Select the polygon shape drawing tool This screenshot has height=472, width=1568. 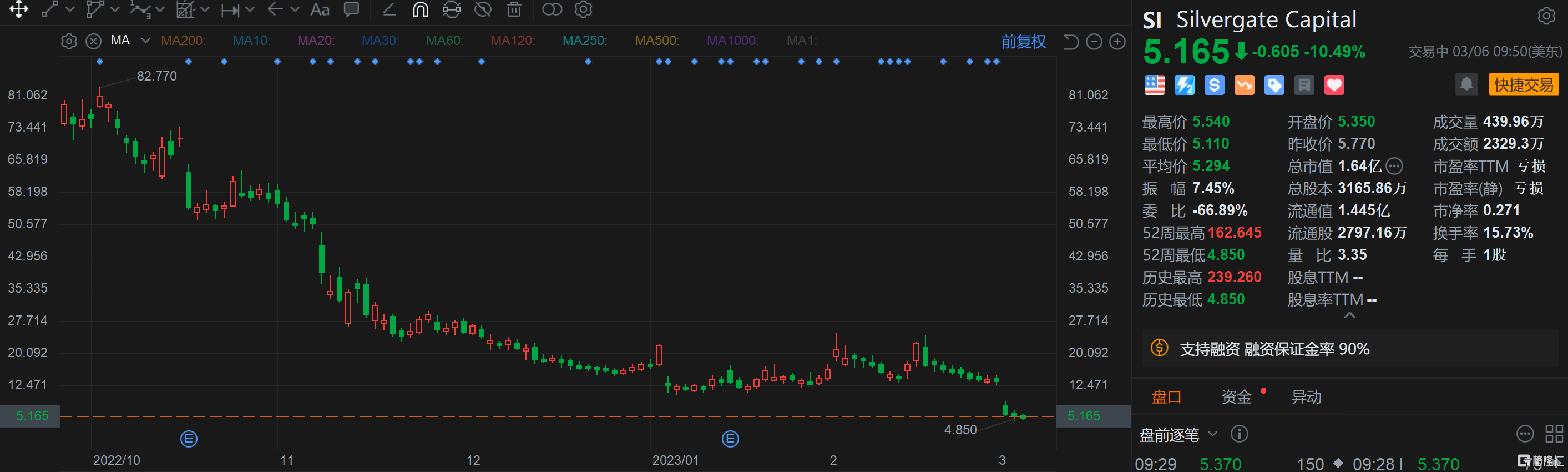[x=95, y=9]
